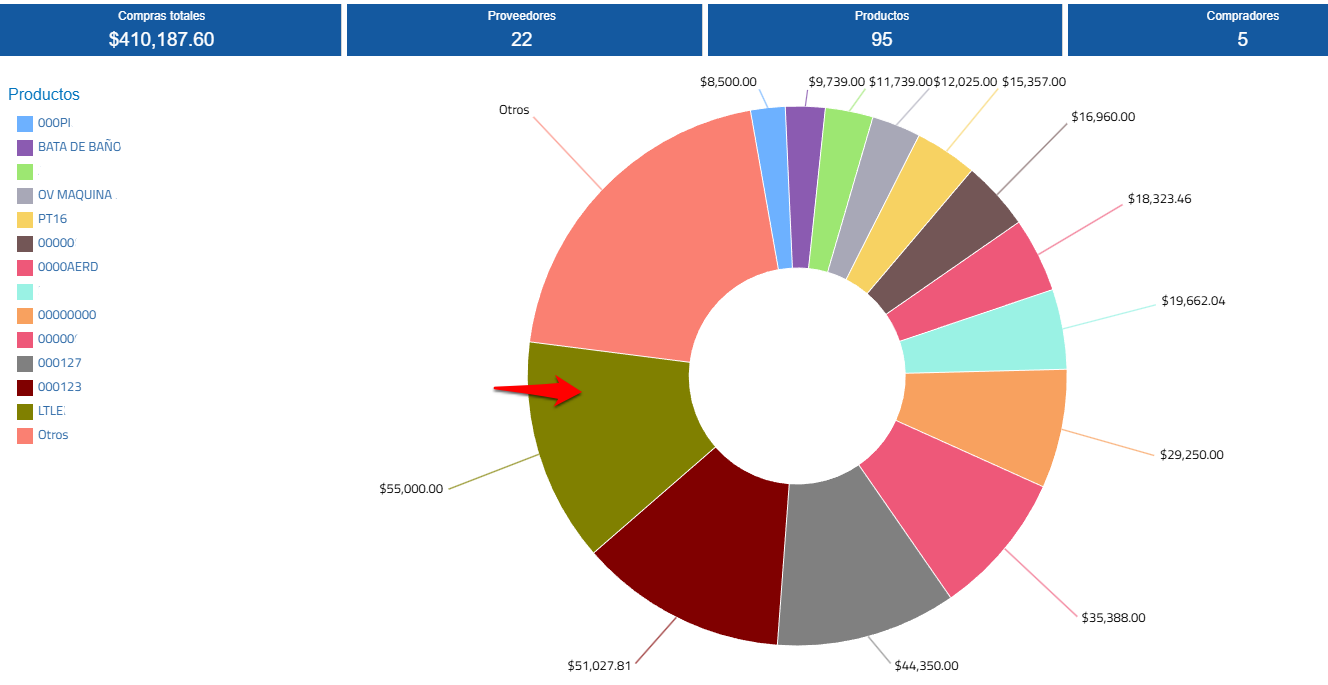Open the Productos card showing 95
Viewport: 1328px width, 685px height.
pyautogui.click(x=881, y=30)
